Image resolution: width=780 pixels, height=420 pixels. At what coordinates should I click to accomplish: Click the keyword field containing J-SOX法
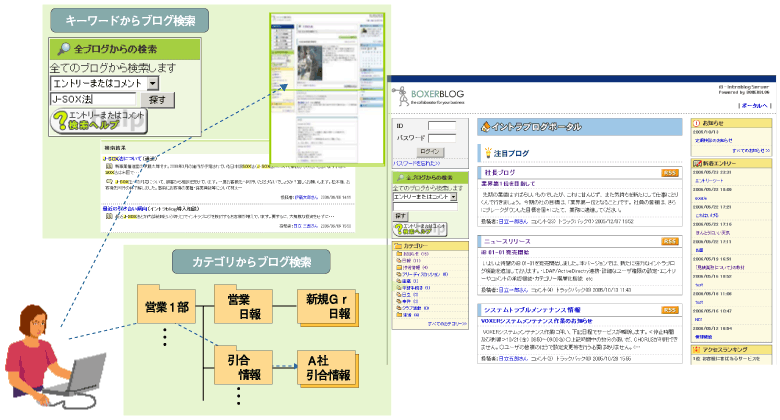(93, 99)
